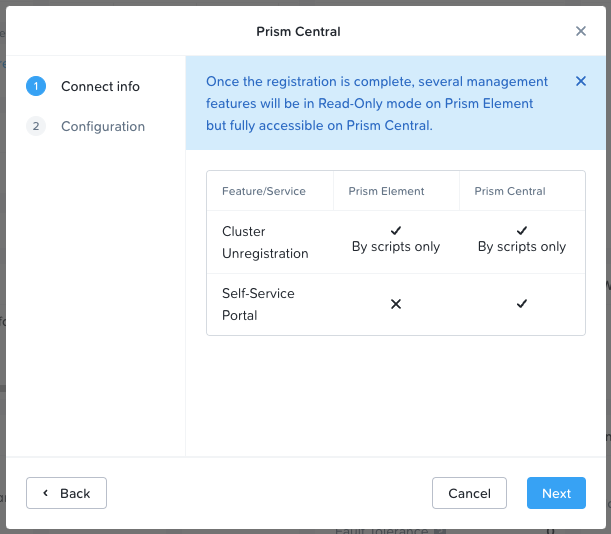
Task: Click the X mark for Self-Service Portal
Action: [x=396, y=304]
